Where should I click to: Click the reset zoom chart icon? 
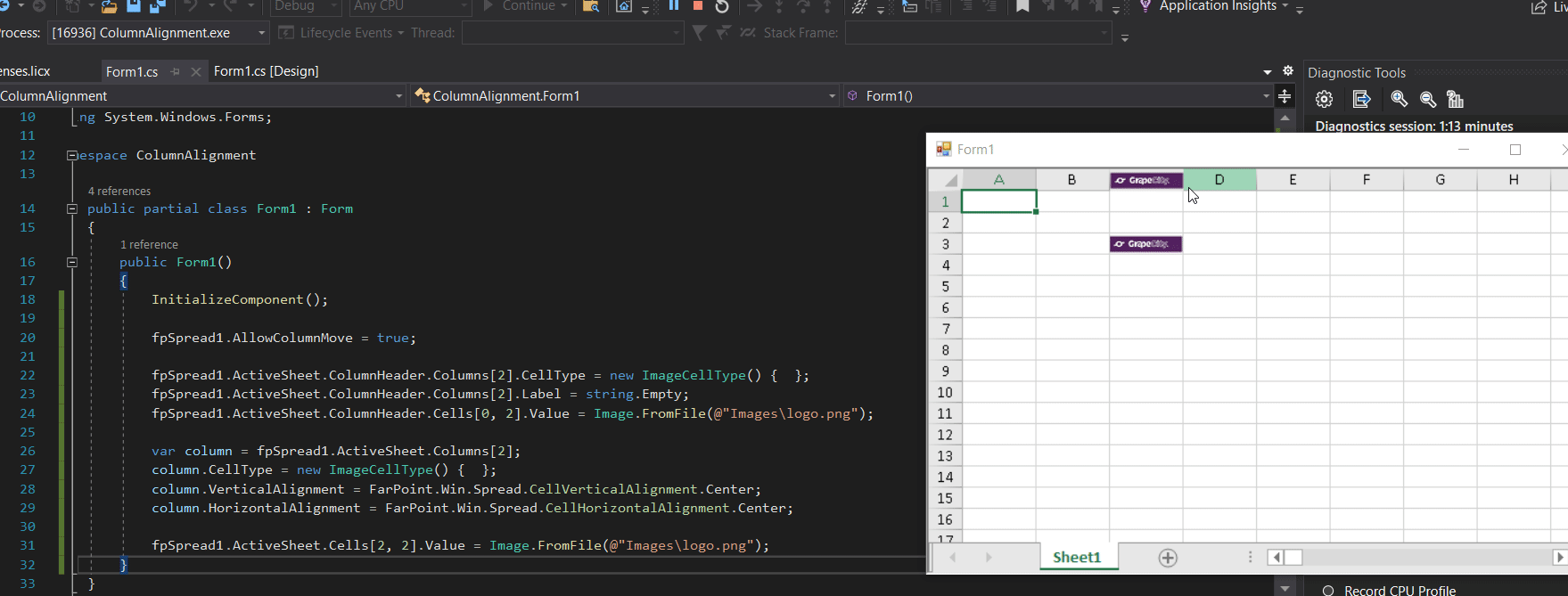(1456, 99)
